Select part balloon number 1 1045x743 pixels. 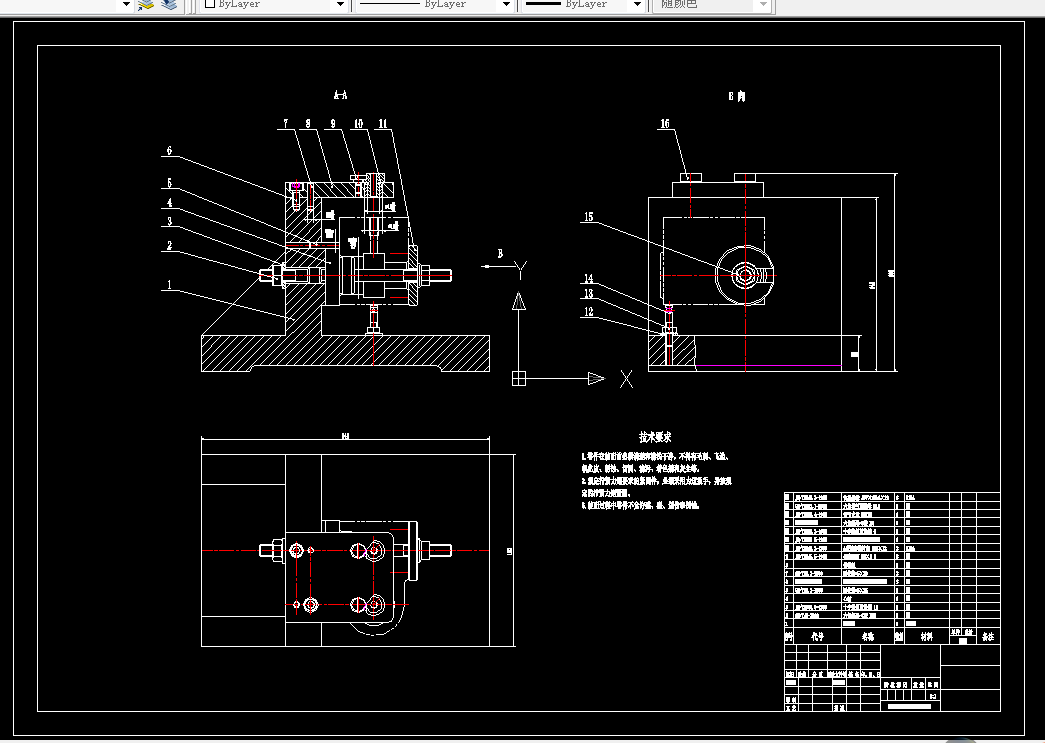point(169,285)
